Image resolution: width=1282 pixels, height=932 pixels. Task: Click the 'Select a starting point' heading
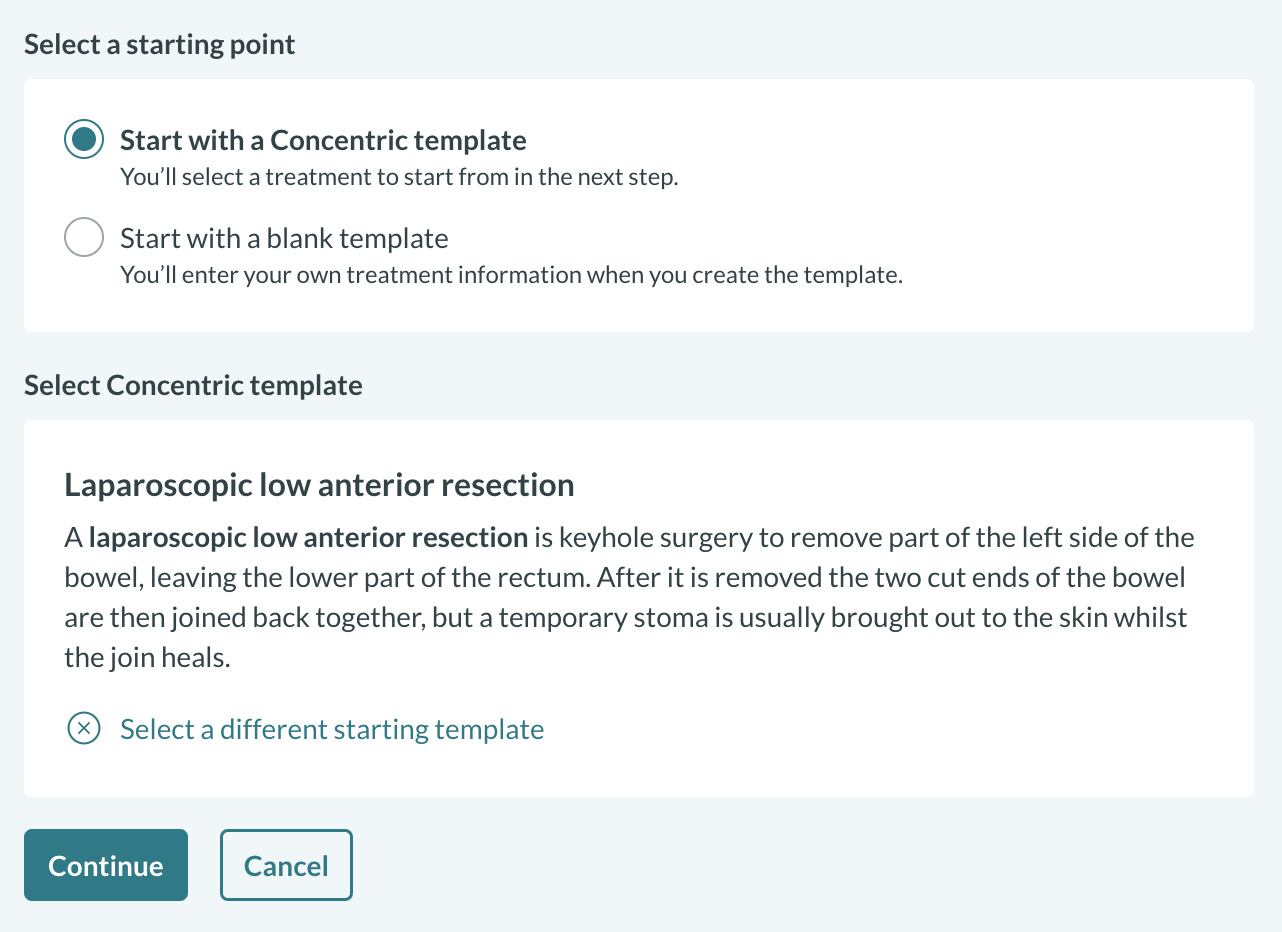click(x=159, y=43)
